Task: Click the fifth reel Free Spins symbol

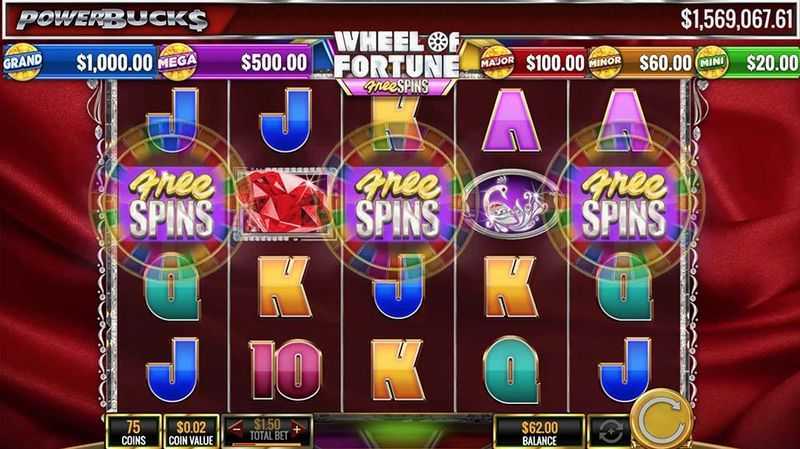Action: [x=623, y=204]
